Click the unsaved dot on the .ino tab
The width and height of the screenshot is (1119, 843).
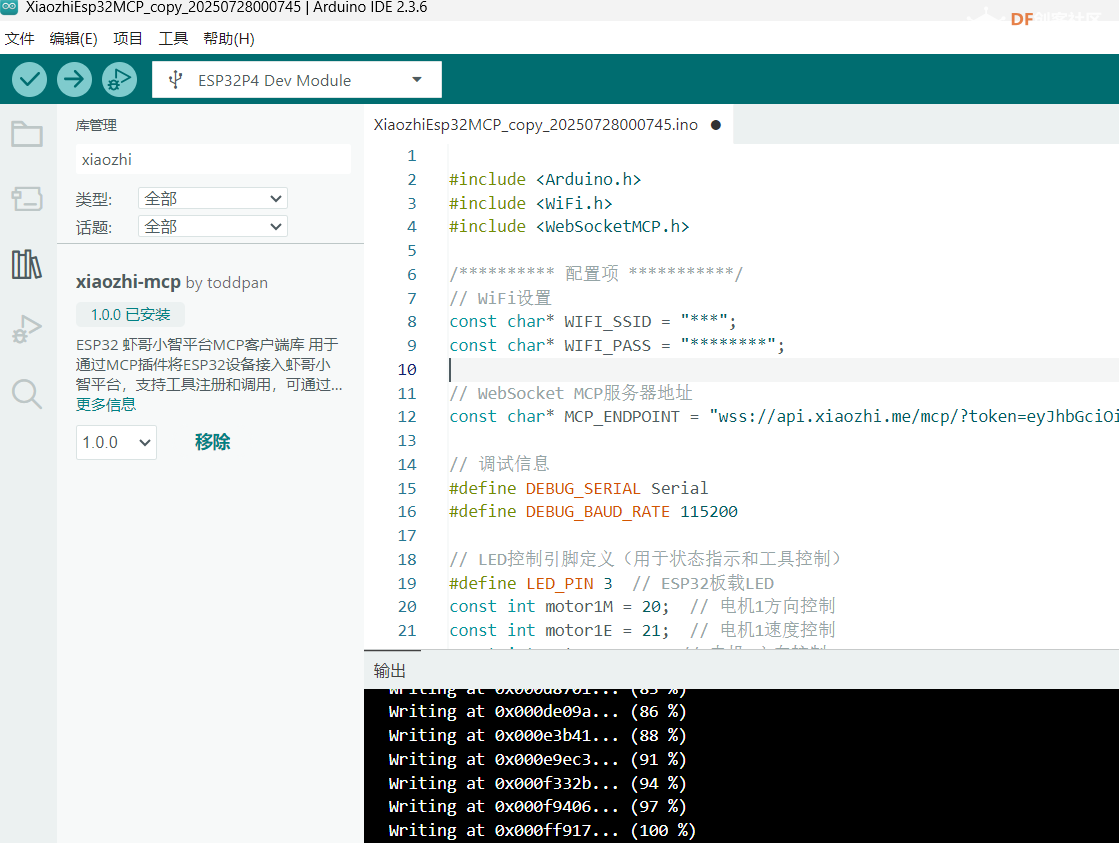716,125
